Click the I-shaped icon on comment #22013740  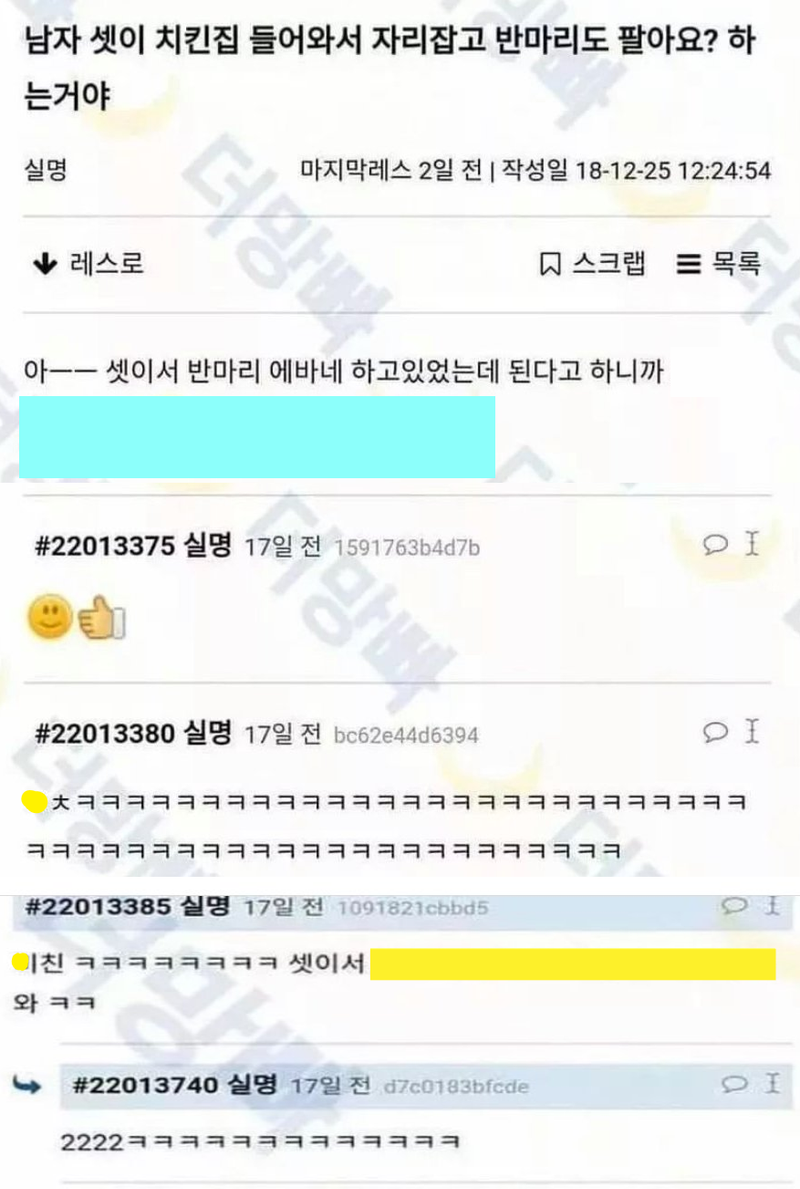point(773,1083)
